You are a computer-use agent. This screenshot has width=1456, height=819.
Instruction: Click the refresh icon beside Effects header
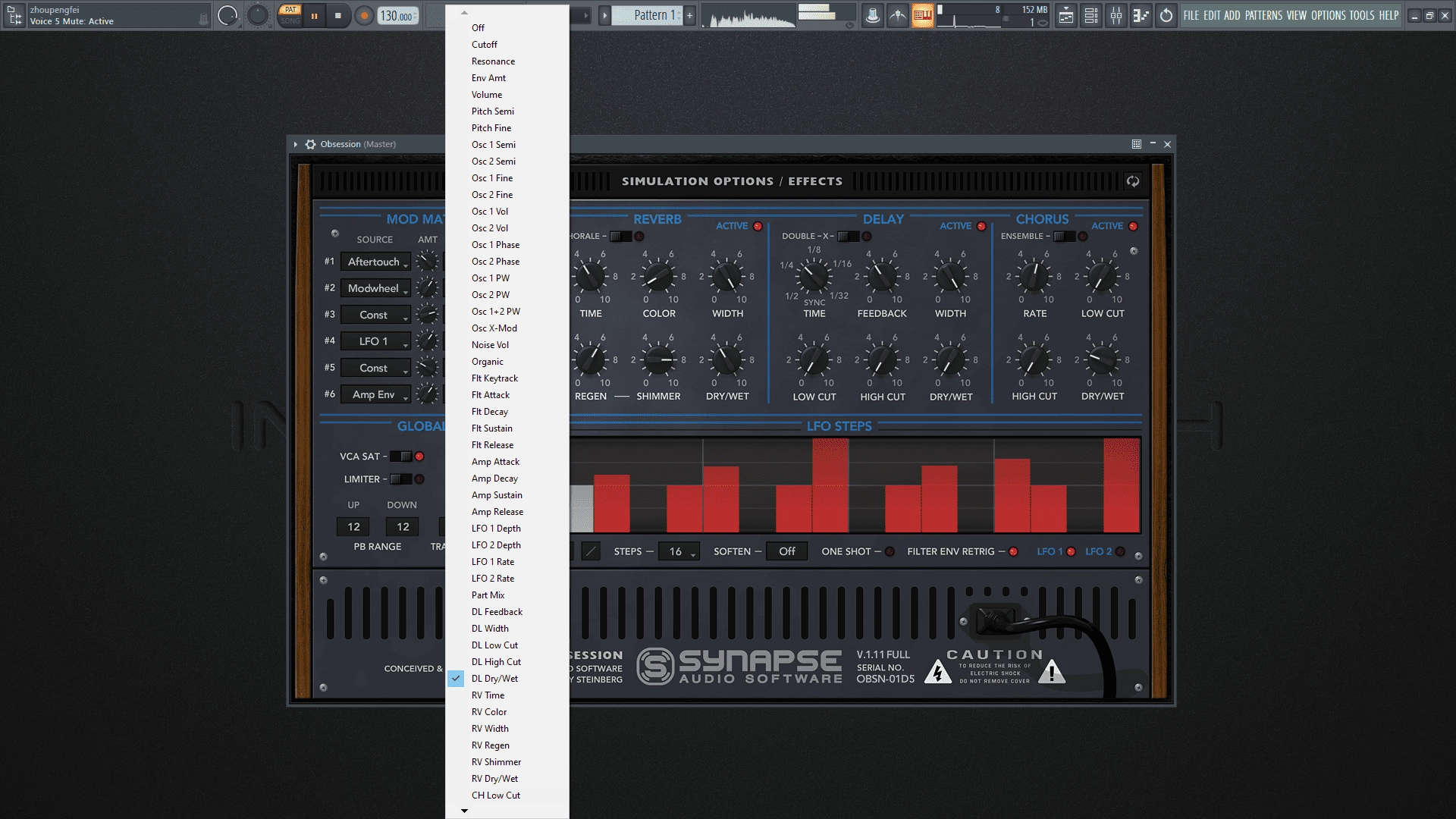1133,181
